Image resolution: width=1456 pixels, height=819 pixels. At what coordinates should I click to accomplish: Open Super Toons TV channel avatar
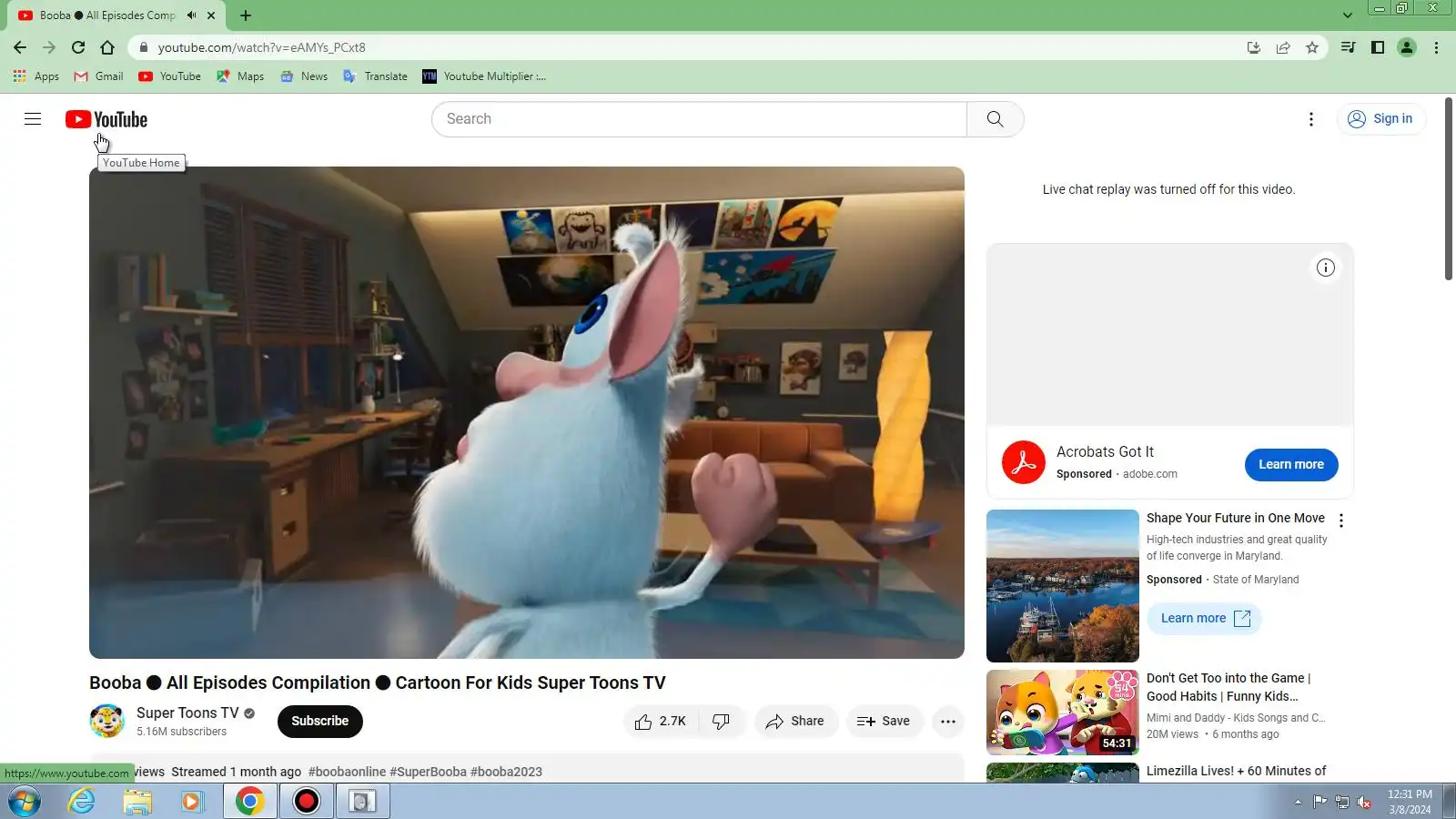click(x=107, y=721)
